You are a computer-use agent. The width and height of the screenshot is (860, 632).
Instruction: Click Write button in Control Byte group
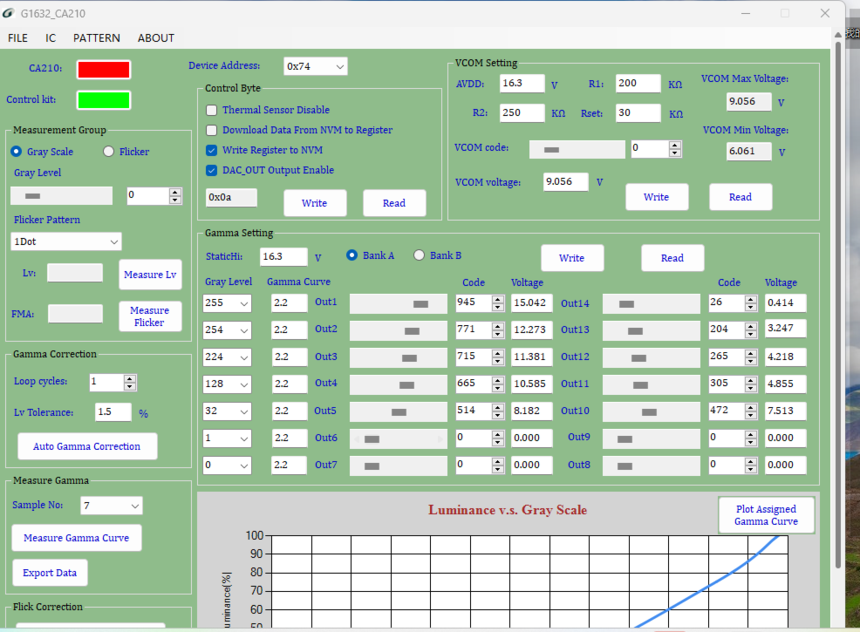pyautogui.click(x=315, y=203)
